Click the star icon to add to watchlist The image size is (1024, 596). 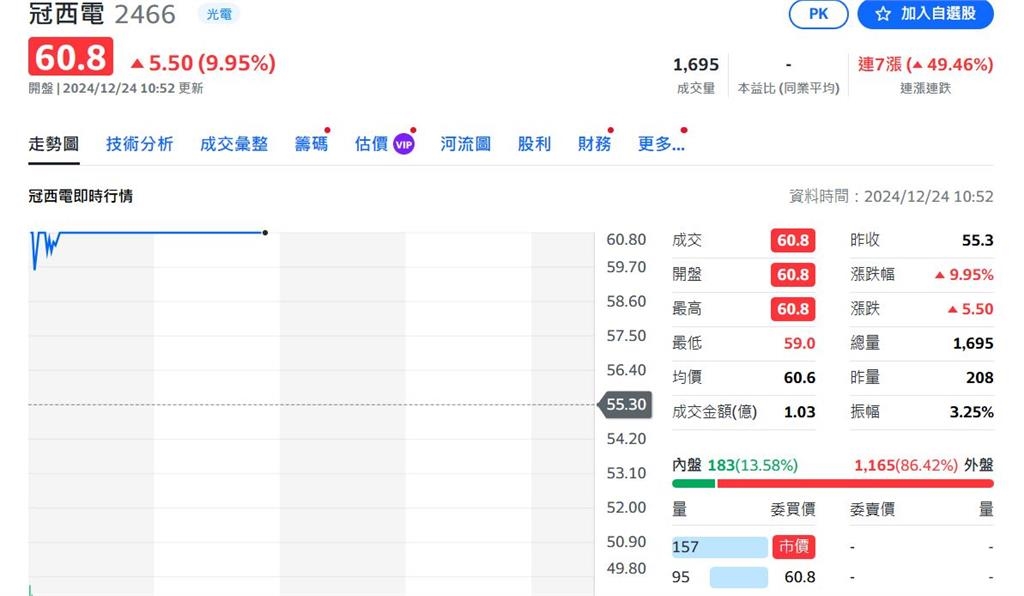(883, 14)
